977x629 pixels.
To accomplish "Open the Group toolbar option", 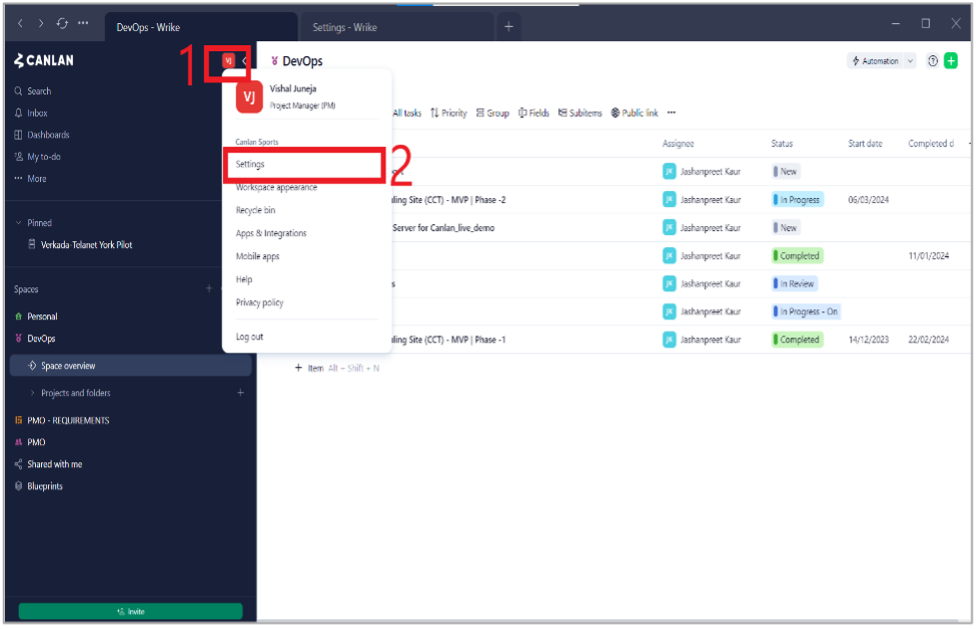I will click(493, 113).
